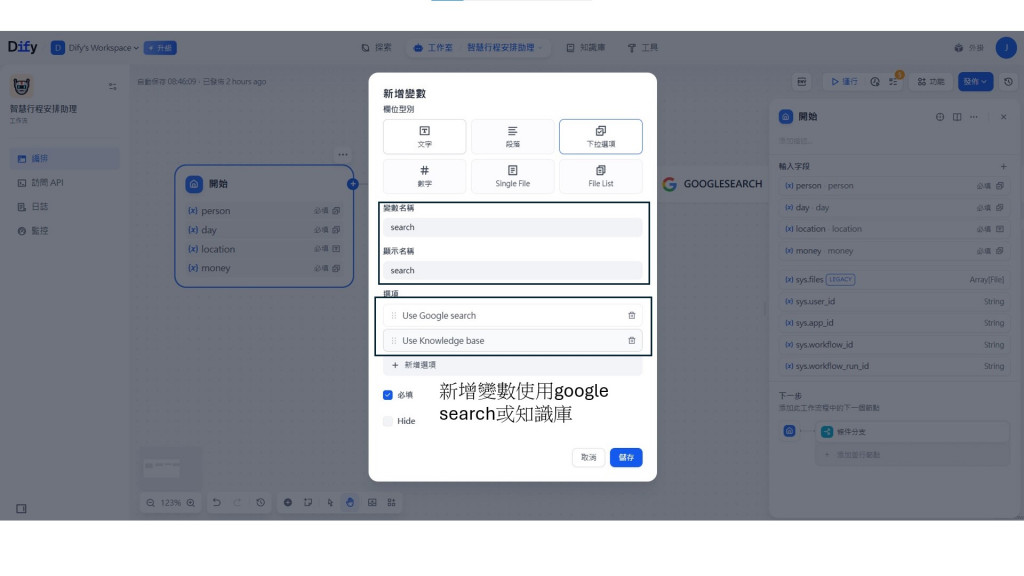Grab the Use Google search drag handle
The width and height of the screenshot is (1024, 576).
[x=393, y=315]
